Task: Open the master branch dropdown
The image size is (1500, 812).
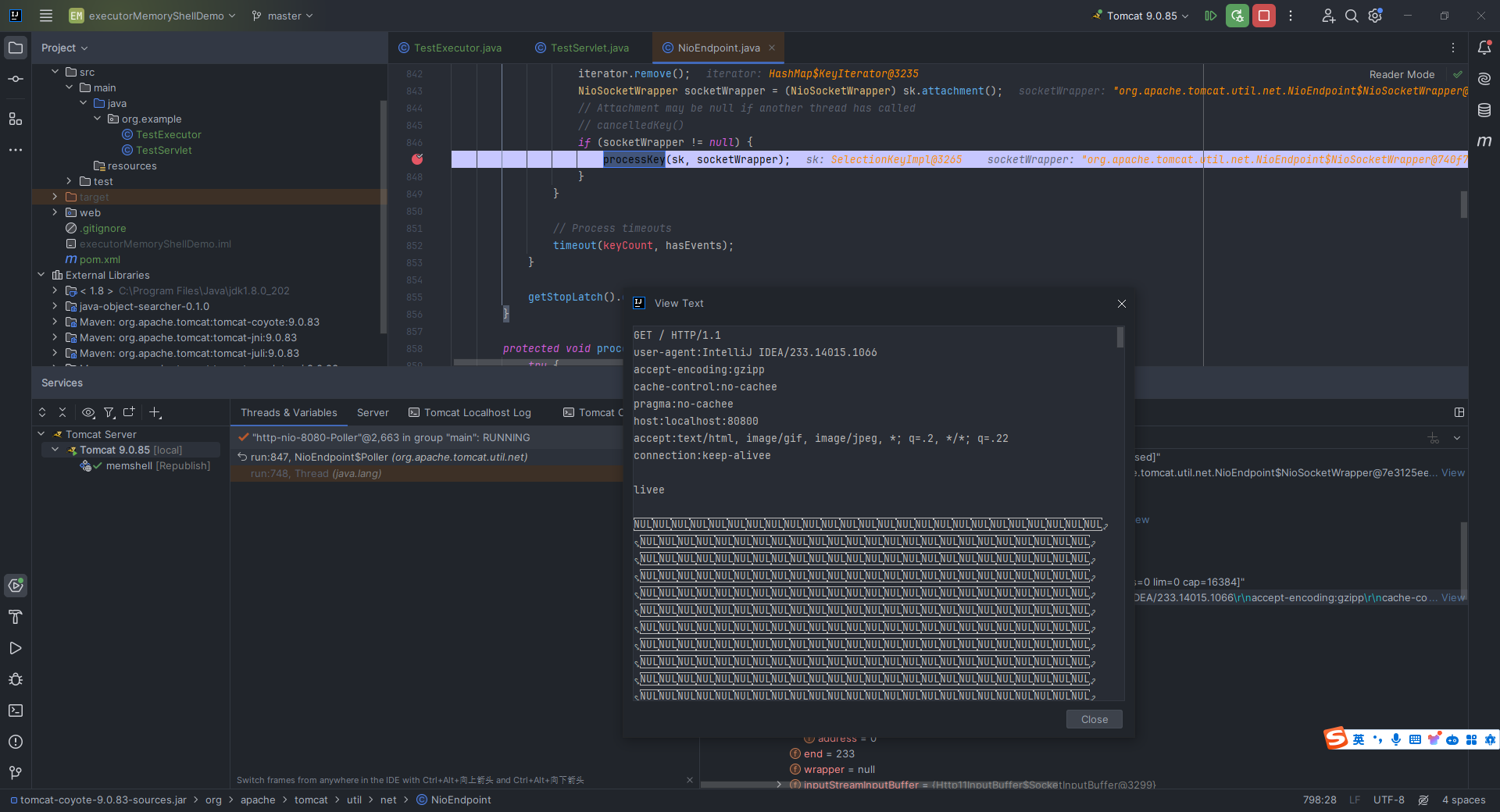Action: (282, 16)
